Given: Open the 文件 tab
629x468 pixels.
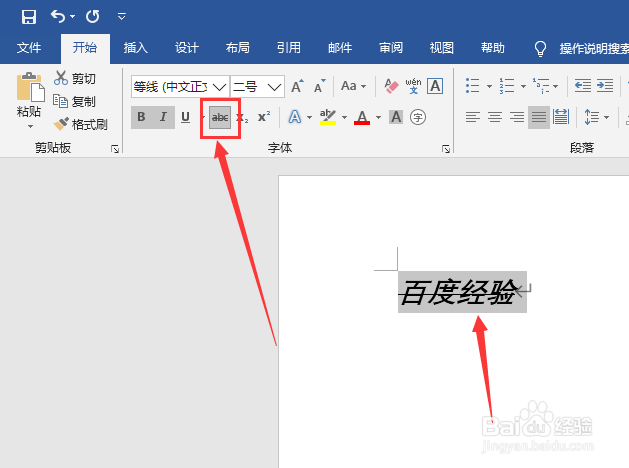Looking at the screenshot, I should [29, 48].
